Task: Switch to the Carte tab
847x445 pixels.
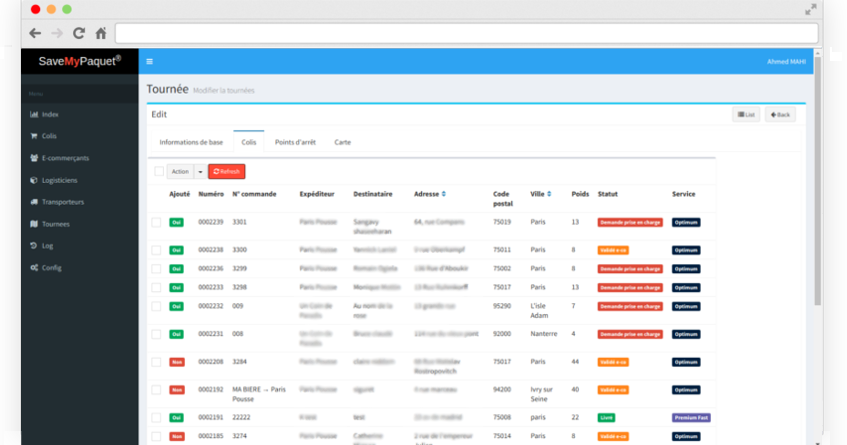Action: tap(342, 142)
